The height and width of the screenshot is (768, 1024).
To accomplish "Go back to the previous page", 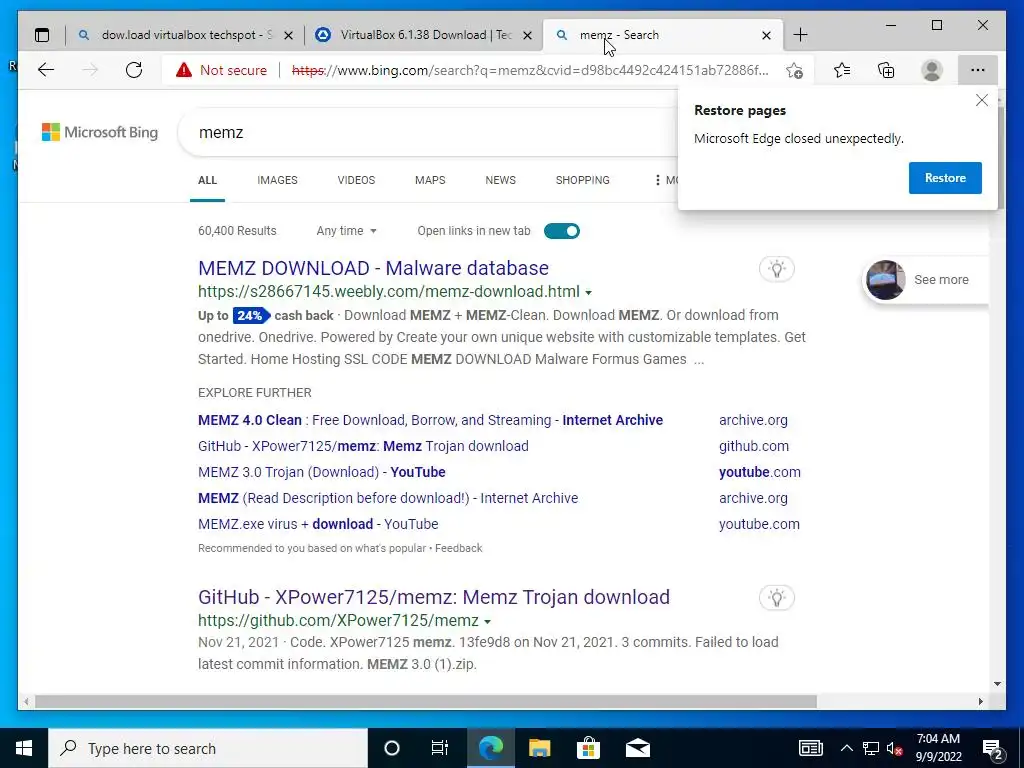I will (46, 70).
